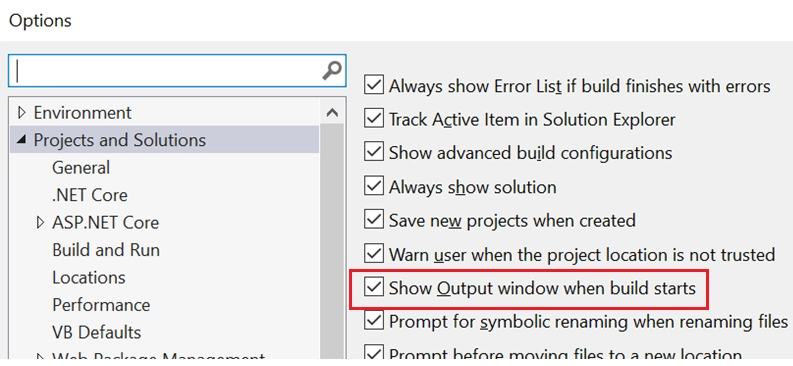Toggle Save new projects when created
Screen dimensions: 793x366
[x=374, y=220]
